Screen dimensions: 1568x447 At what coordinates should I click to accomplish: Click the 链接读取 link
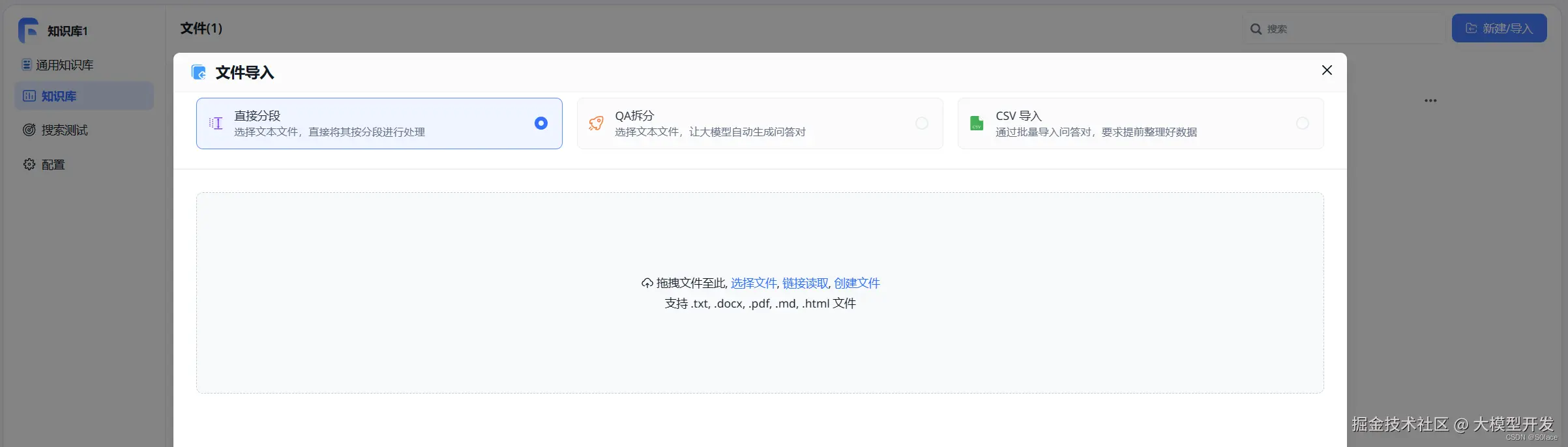coord(805,283)
